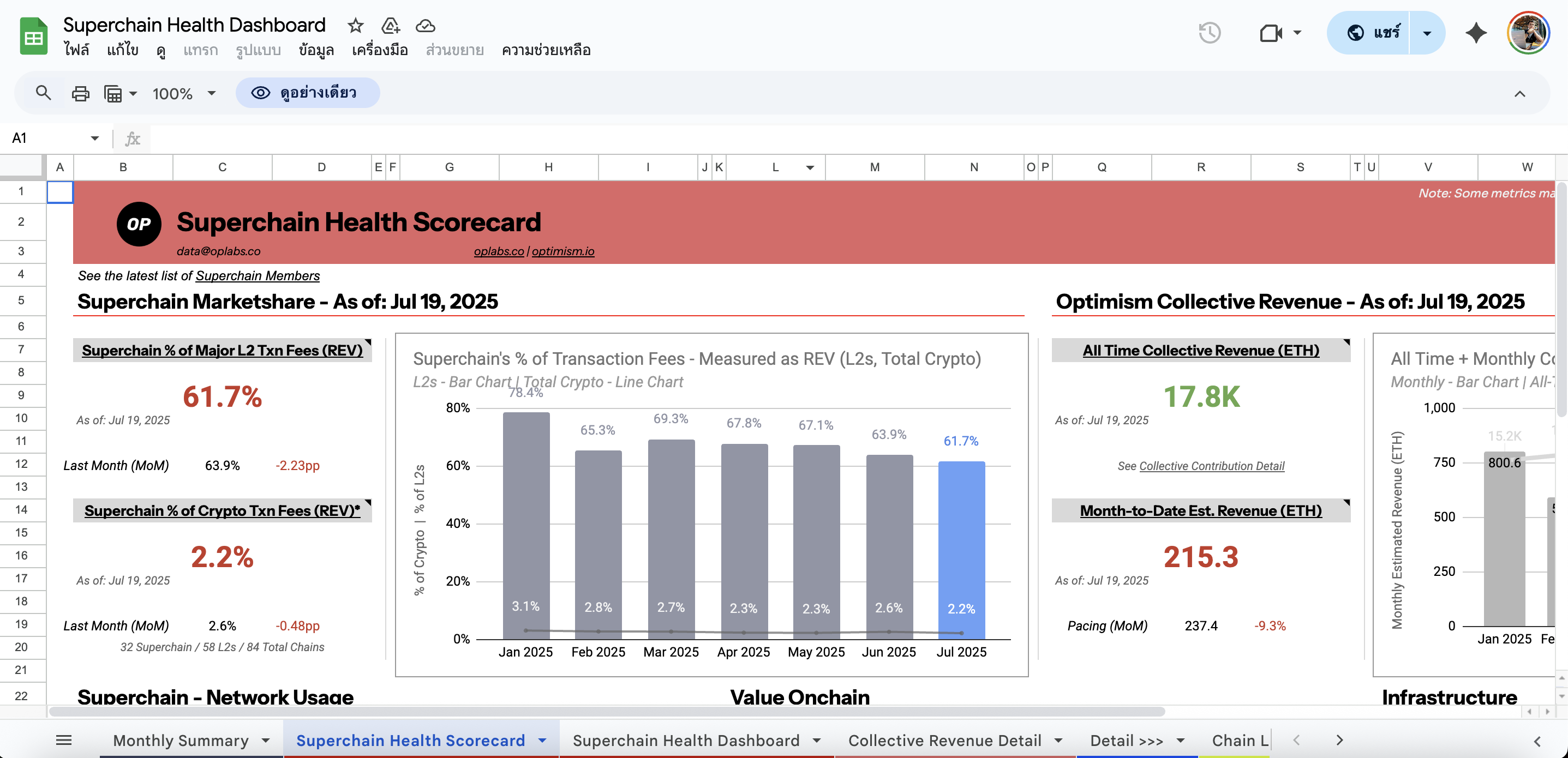
Task: Open the Collective Contribution Detail link
Action: click(x=1211, y=466)
